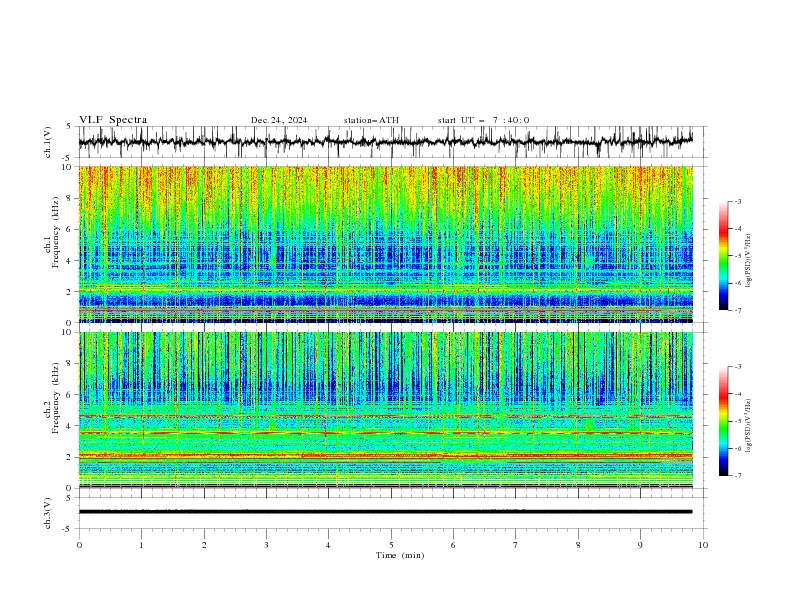The height and width of the screenshot is (612, 792).
Task: Click time axis tick label "7"
Action: [516, 545]
